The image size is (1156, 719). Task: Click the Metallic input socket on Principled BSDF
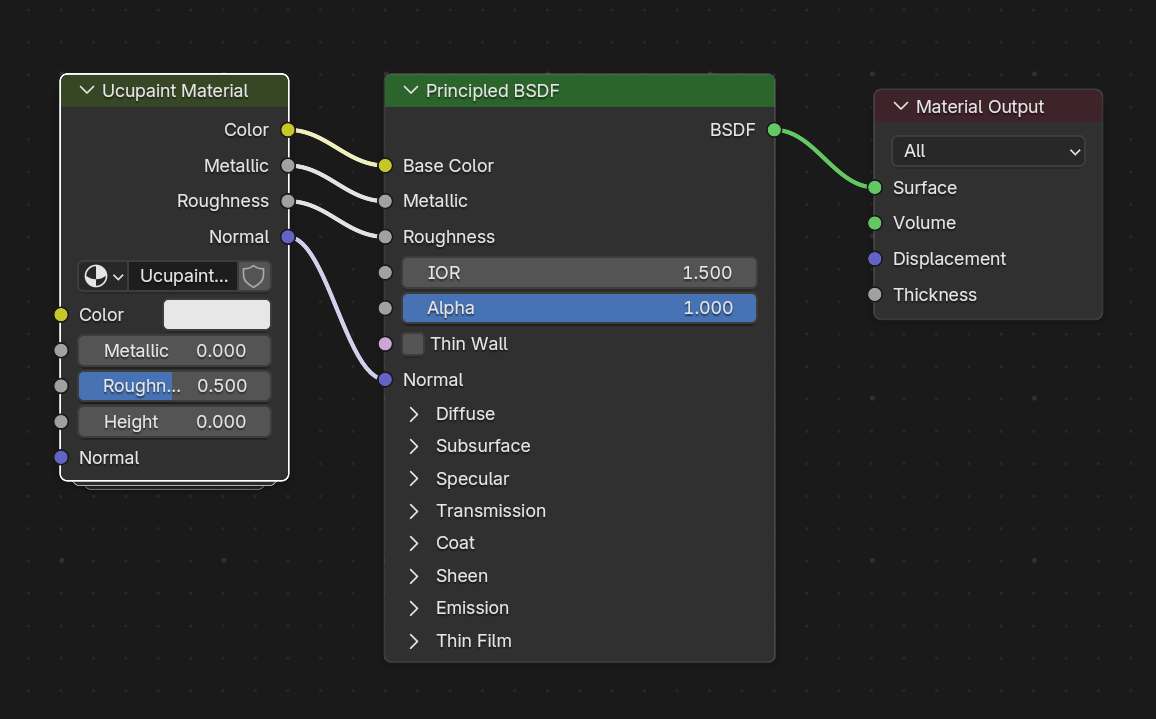click(385, 201)
